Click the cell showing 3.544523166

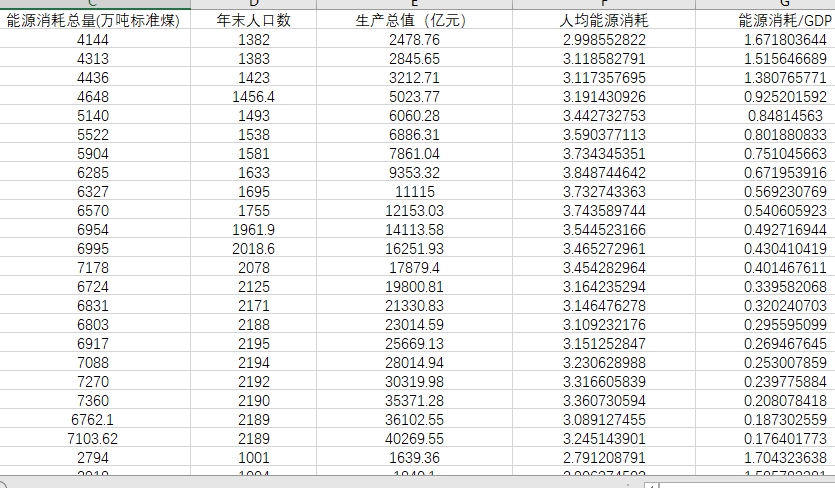click(x=604, y=230)
